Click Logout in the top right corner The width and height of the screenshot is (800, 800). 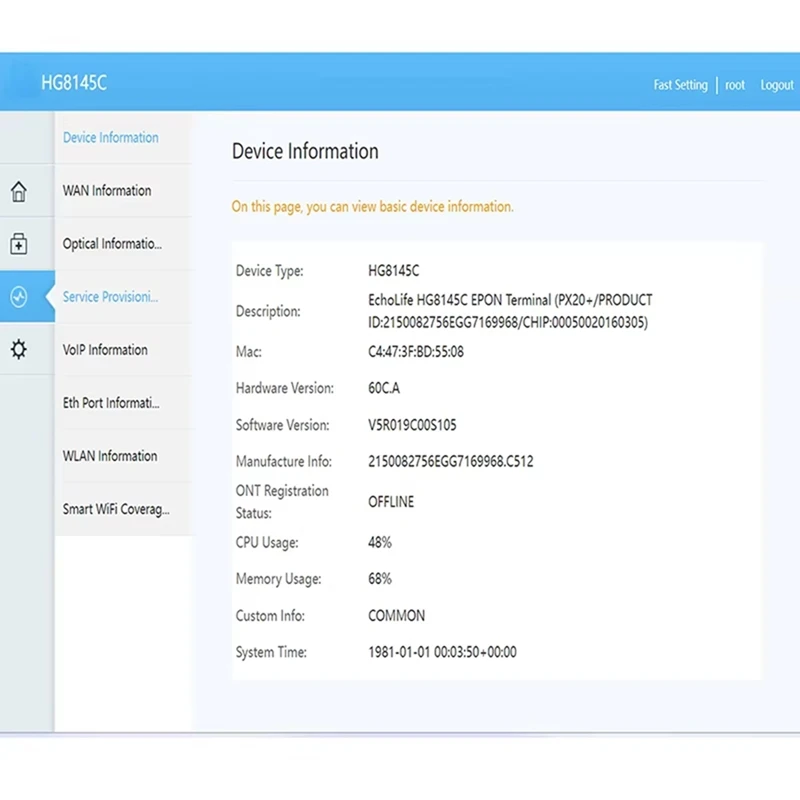[777, 85]
